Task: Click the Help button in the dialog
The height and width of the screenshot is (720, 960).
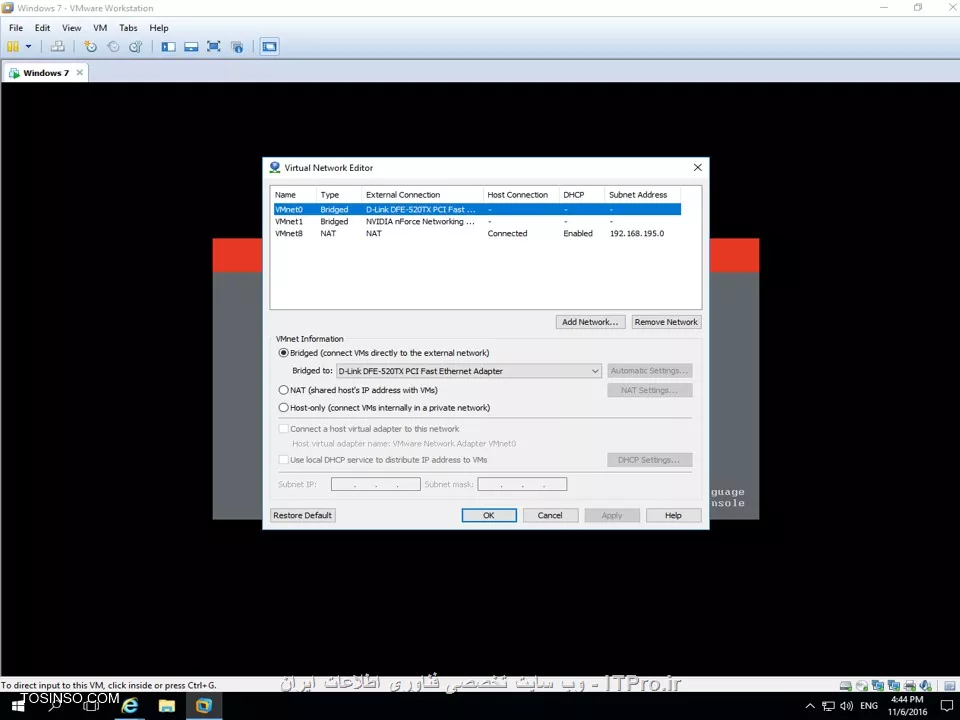Action: tap(673, 516)
